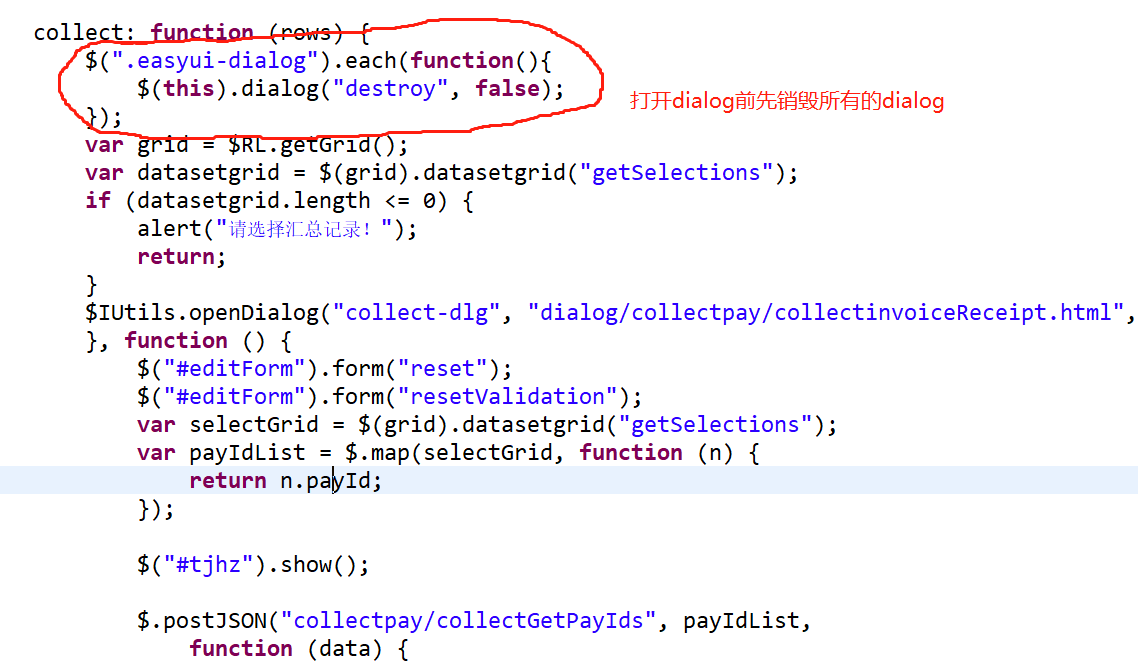Click the "resetValidation" string

click(507, 397)
